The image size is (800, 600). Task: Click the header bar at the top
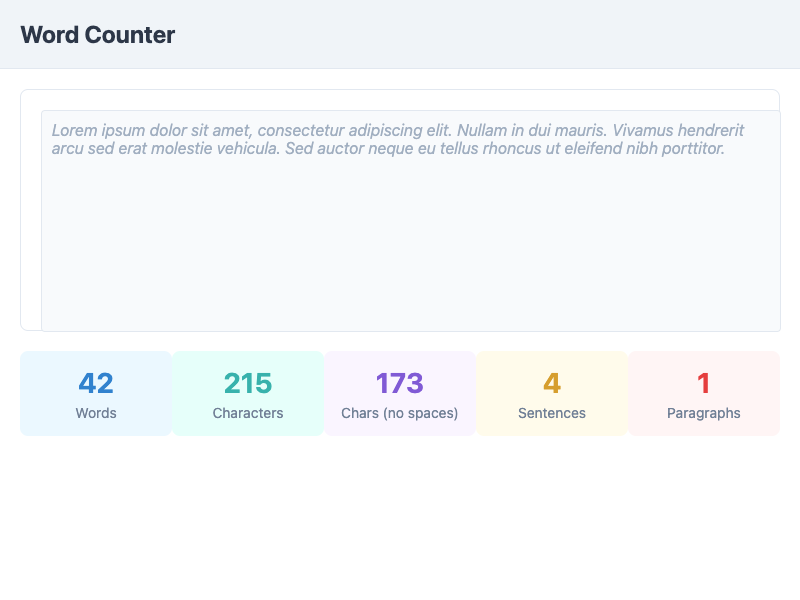400,34
